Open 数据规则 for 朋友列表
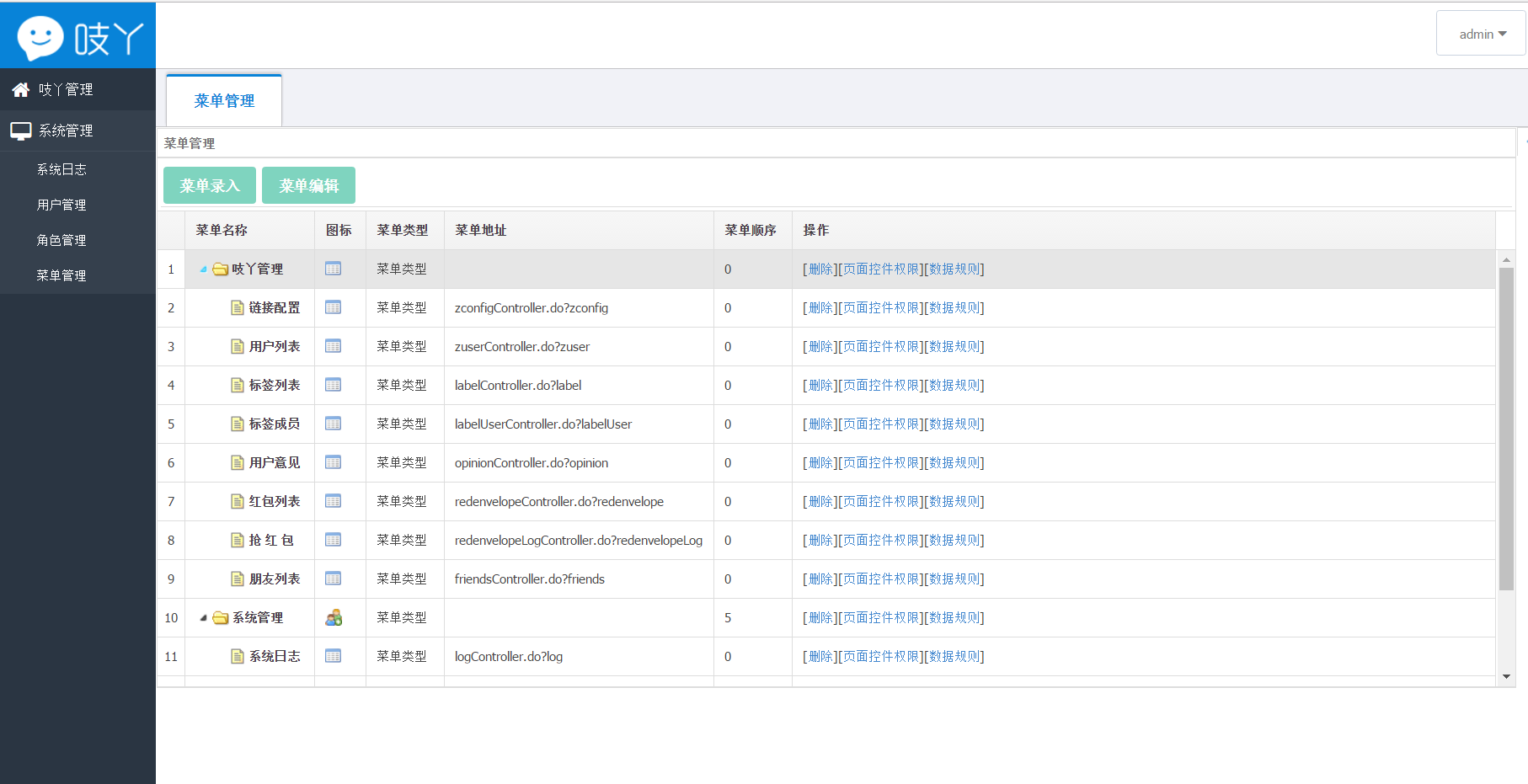 [954, 579]
